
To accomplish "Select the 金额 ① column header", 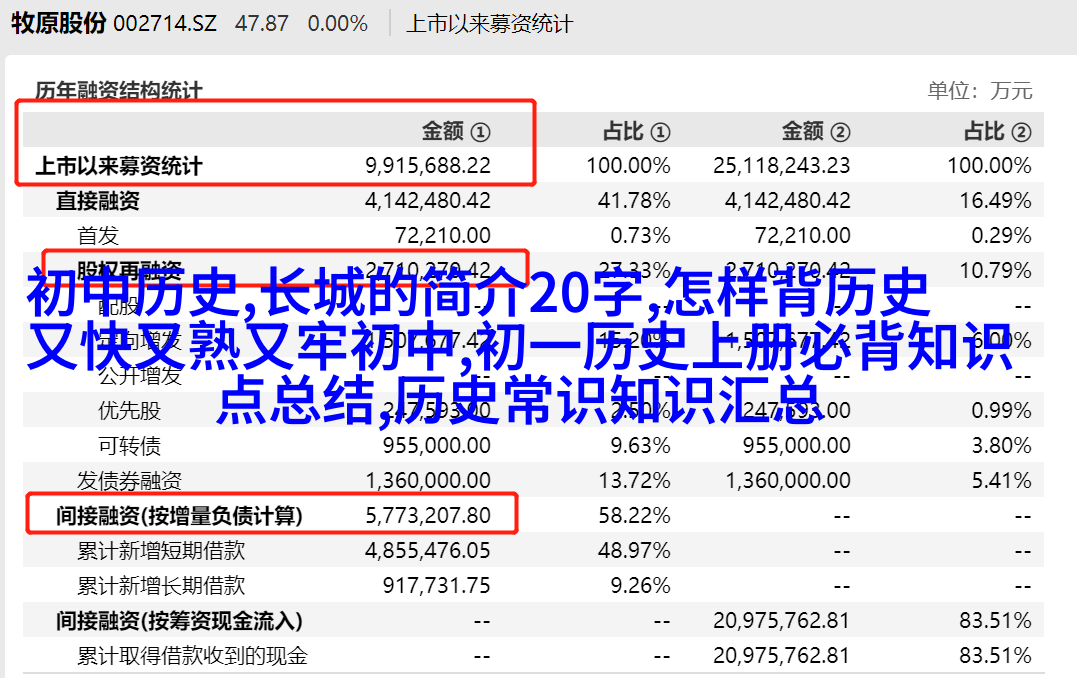I will click(455, 131).
